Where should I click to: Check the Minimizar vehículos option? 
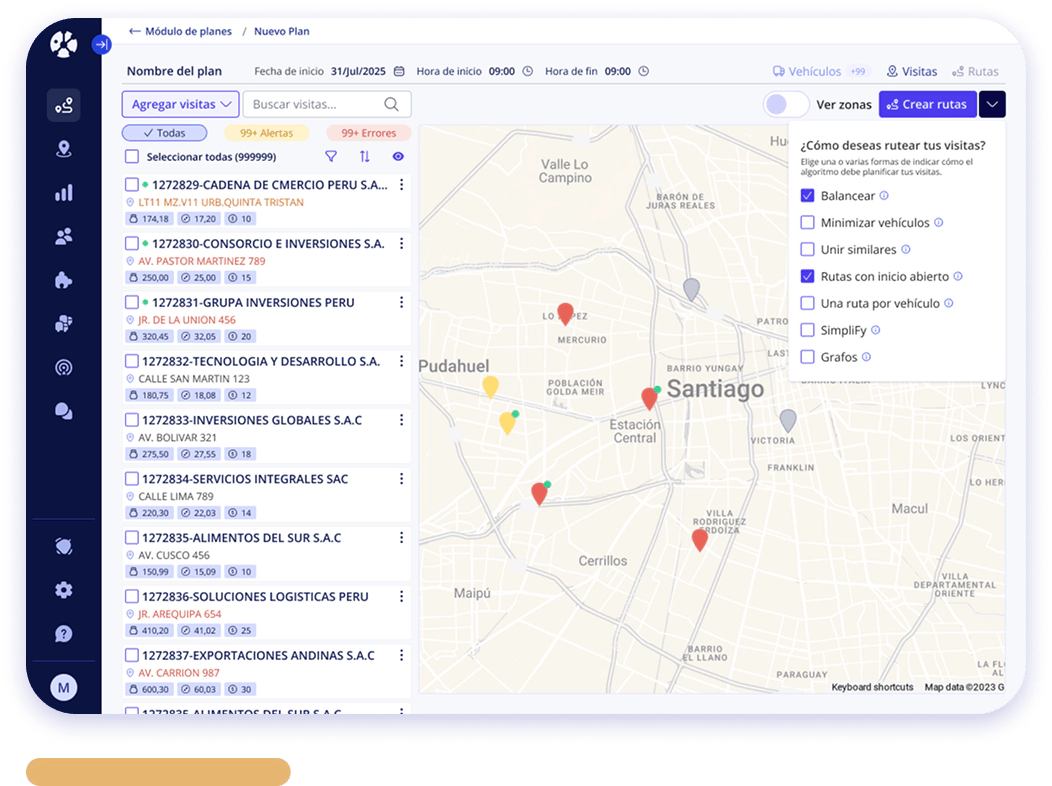pyautogui.click(x=808, y=222)
